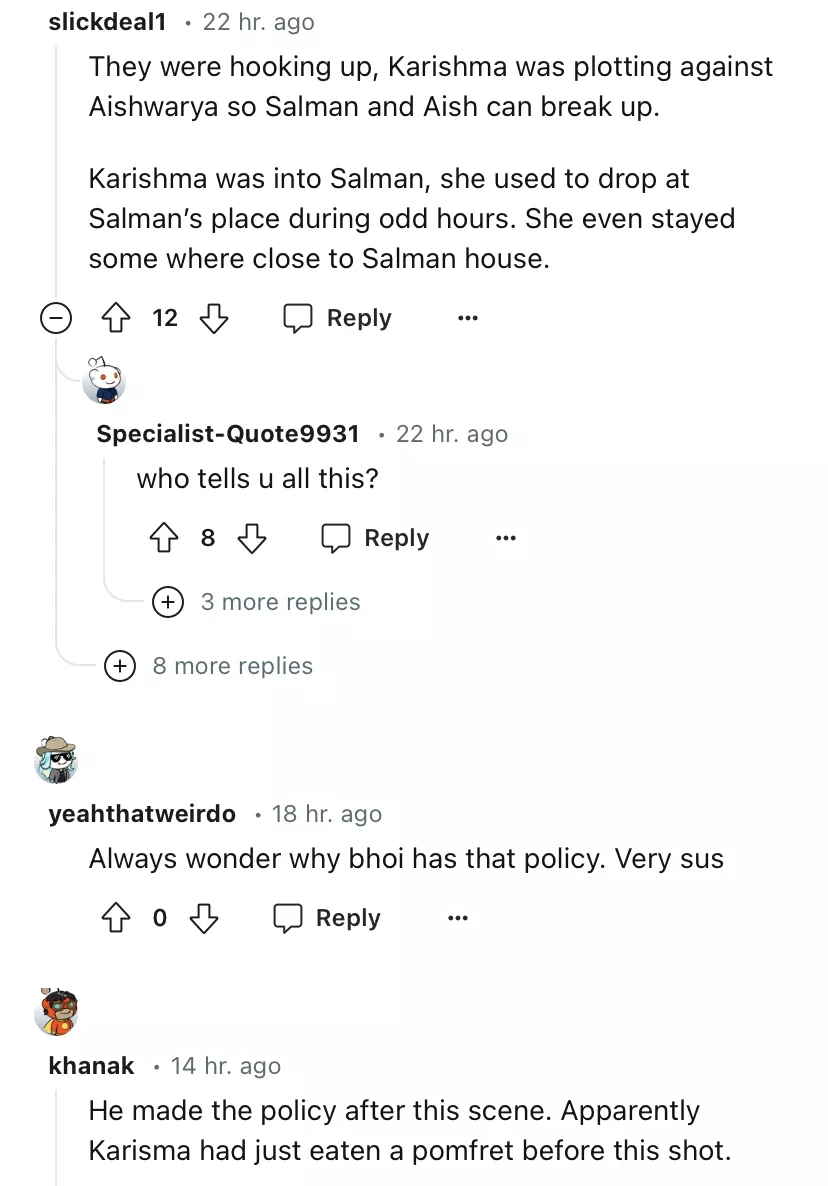Click yeahthatweirdo's avatar icon
The image size is (828, 1186).
[56, 760]
